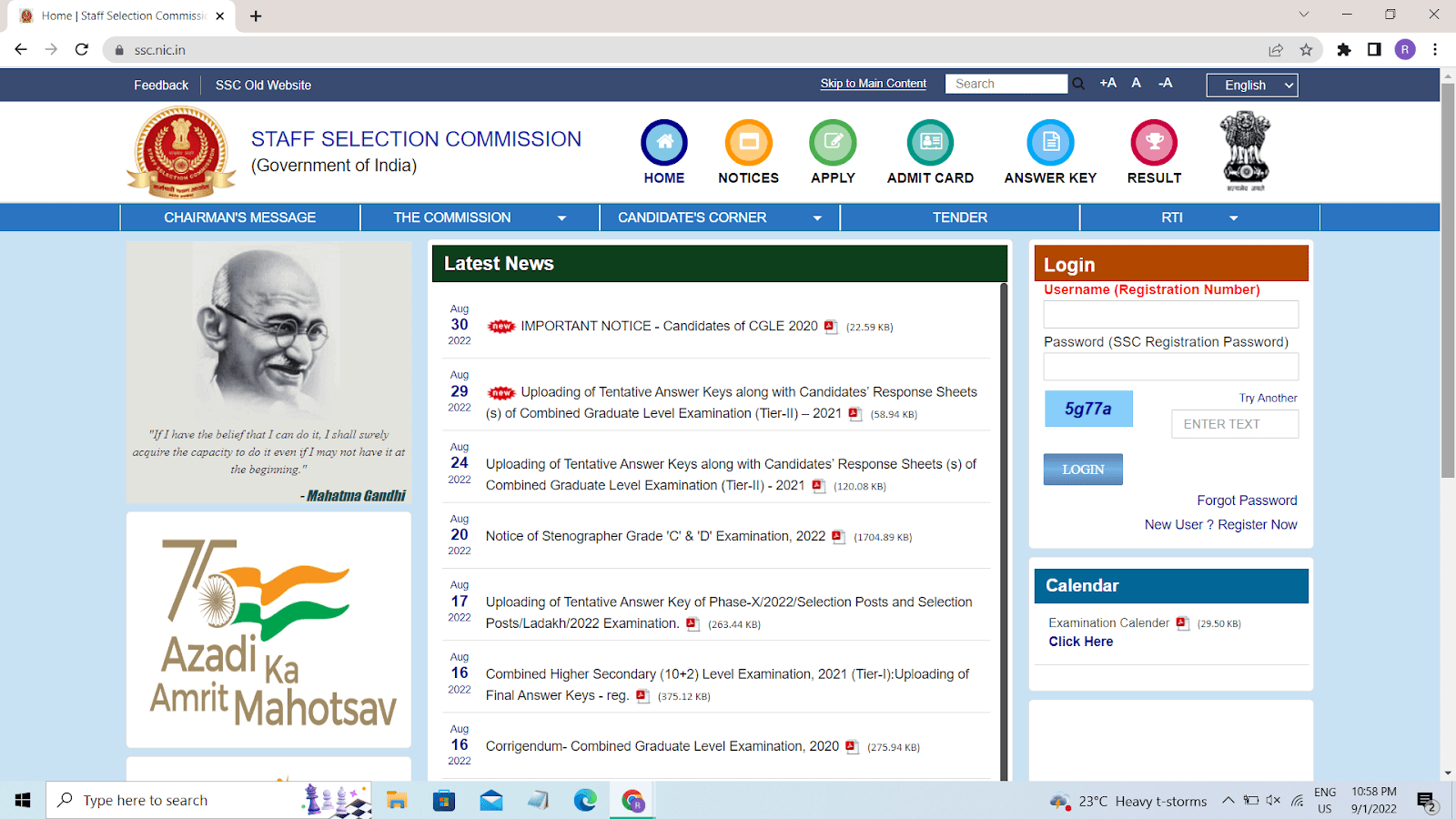Open PDF icon for CGLE 2020 notice

click(830, 327)
